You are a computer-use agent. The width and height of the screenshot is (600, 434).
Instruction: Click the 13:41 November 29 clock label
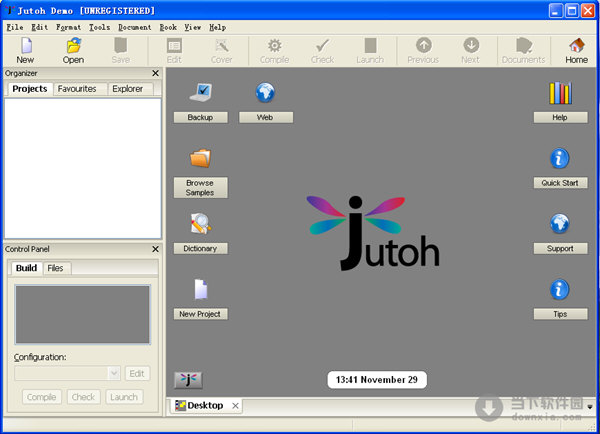(377, 380)
